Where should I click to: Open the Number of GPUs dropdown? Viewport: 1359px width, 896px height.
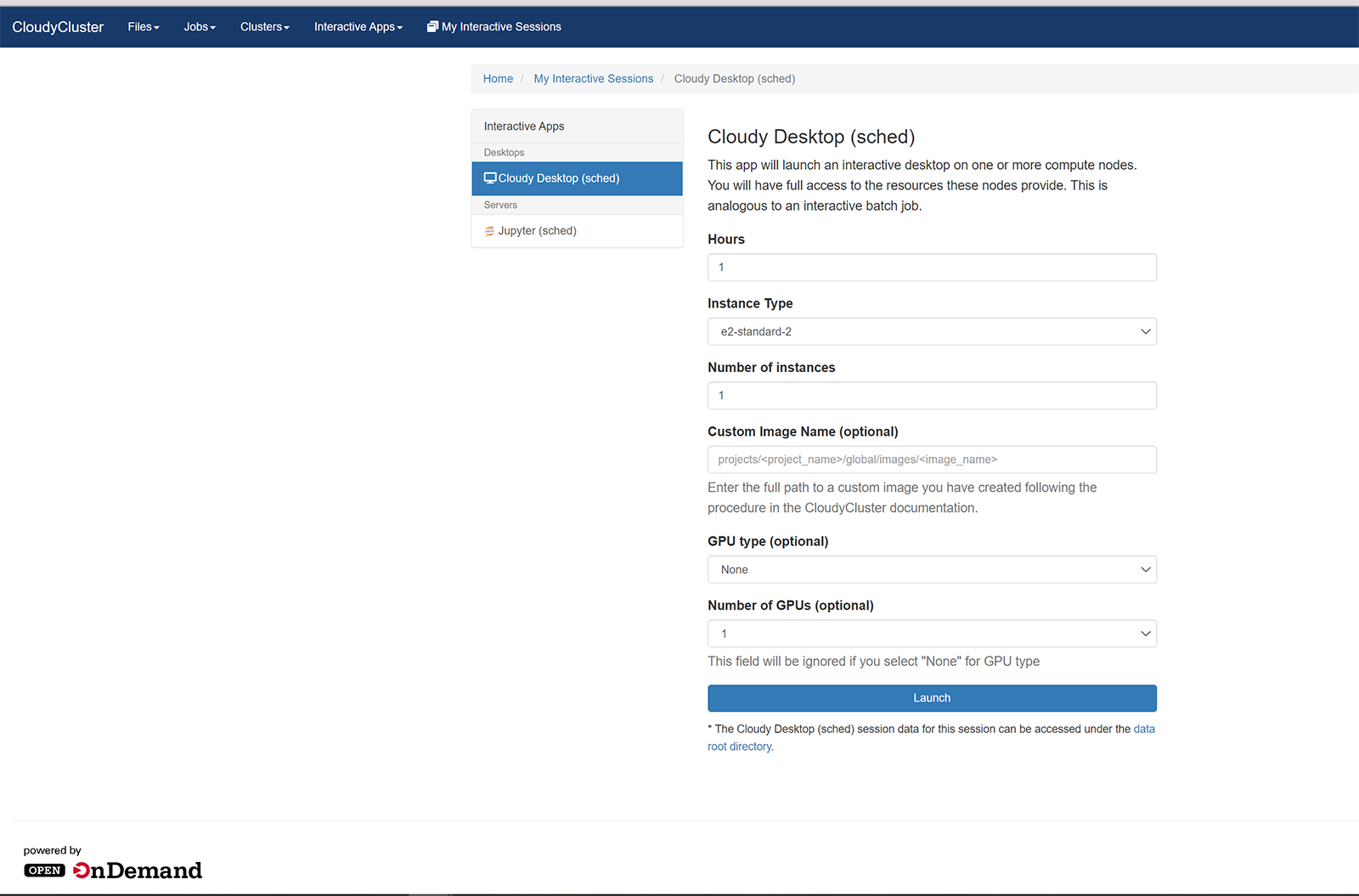[932, 634]
